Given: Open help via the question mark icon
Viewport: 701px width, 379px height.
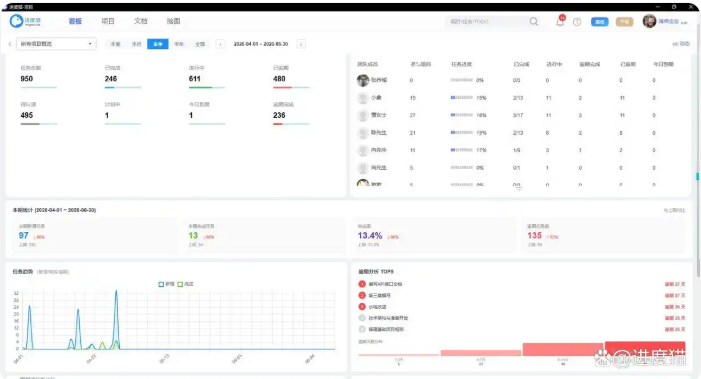Looking at the screenshot, I should 577,21.
